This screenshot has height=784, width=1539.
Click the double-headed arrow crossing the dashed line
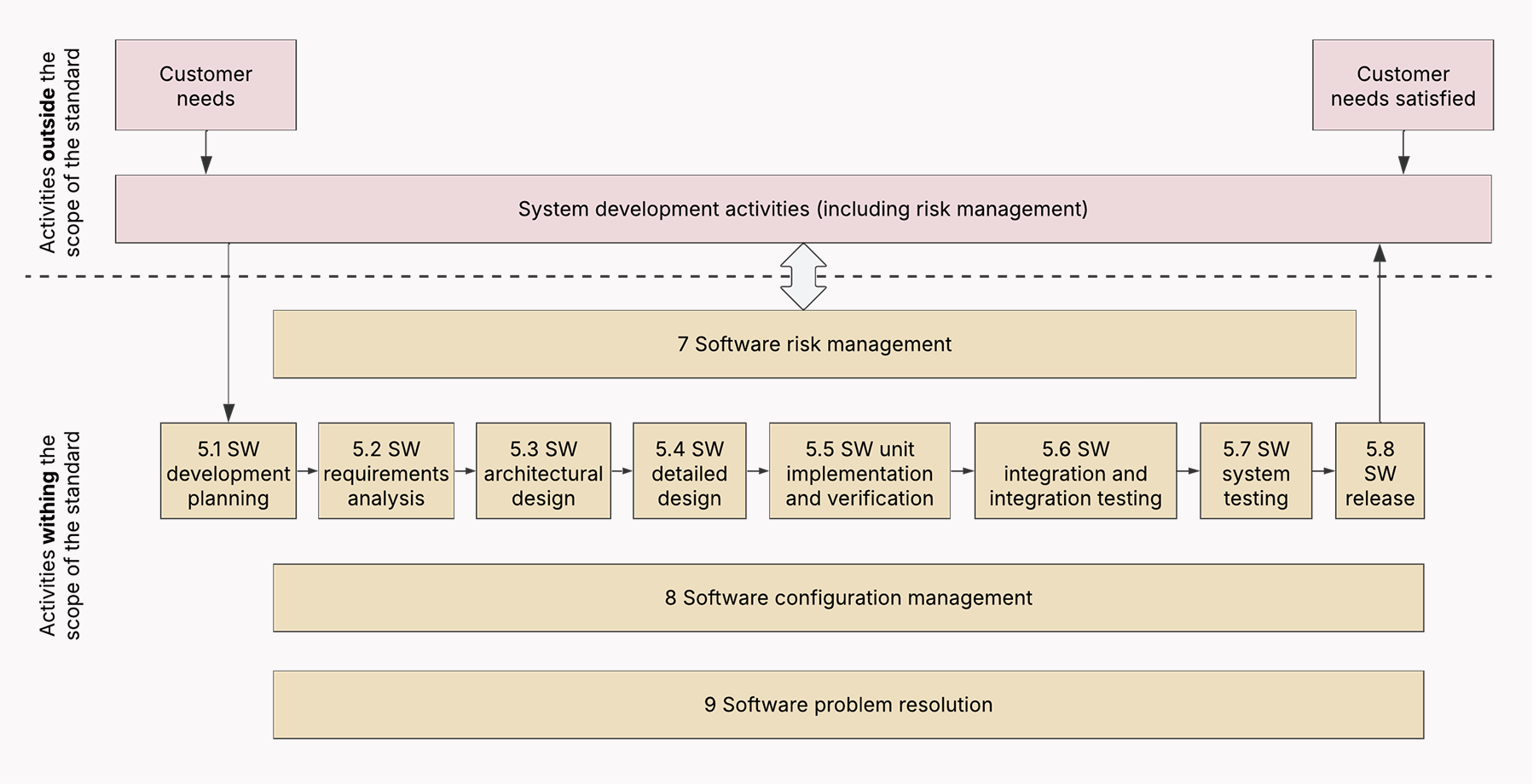[x=803, y=276]
